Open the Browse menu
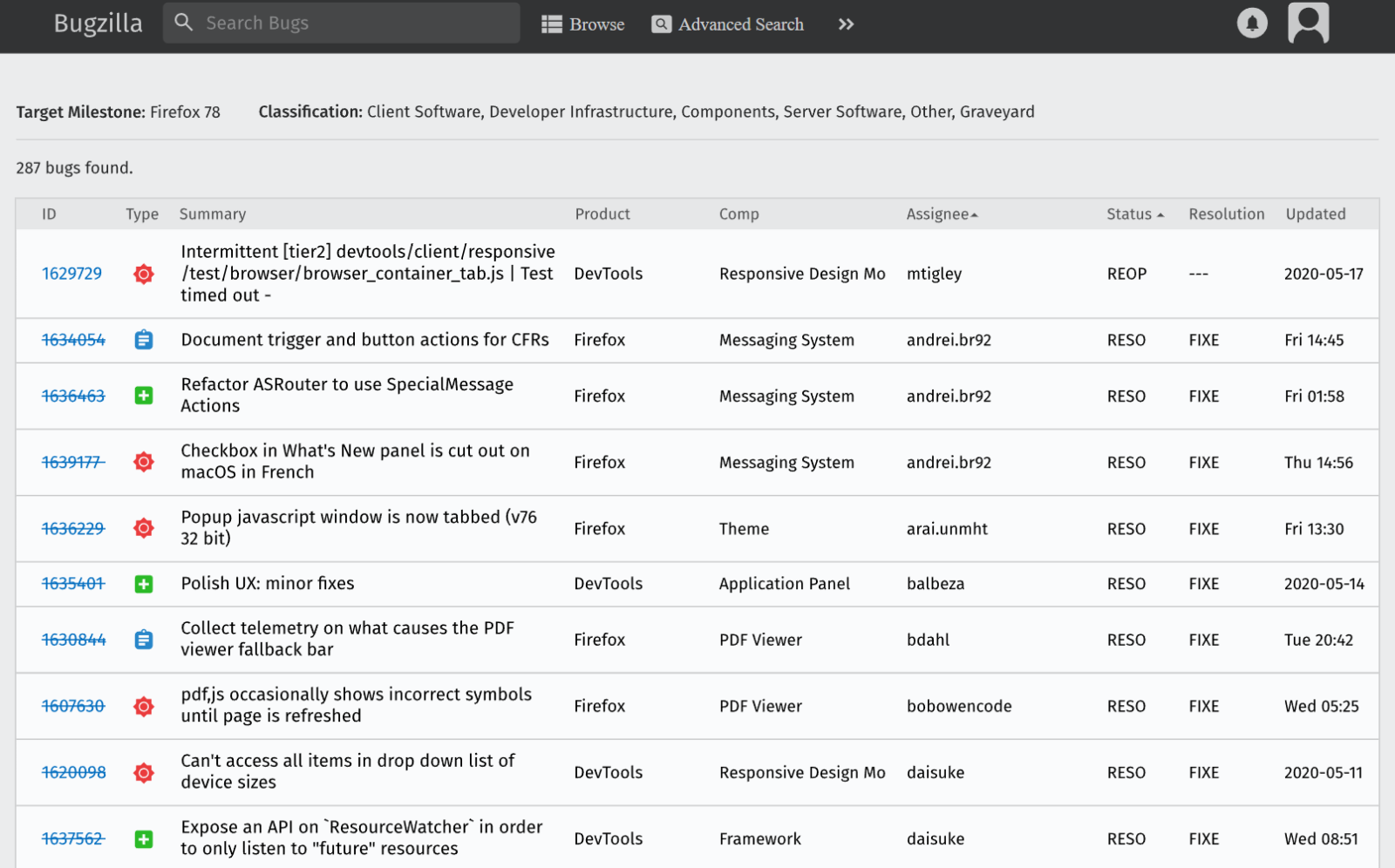The width and height of the screenshot is (1395, 868). (595, 24)
